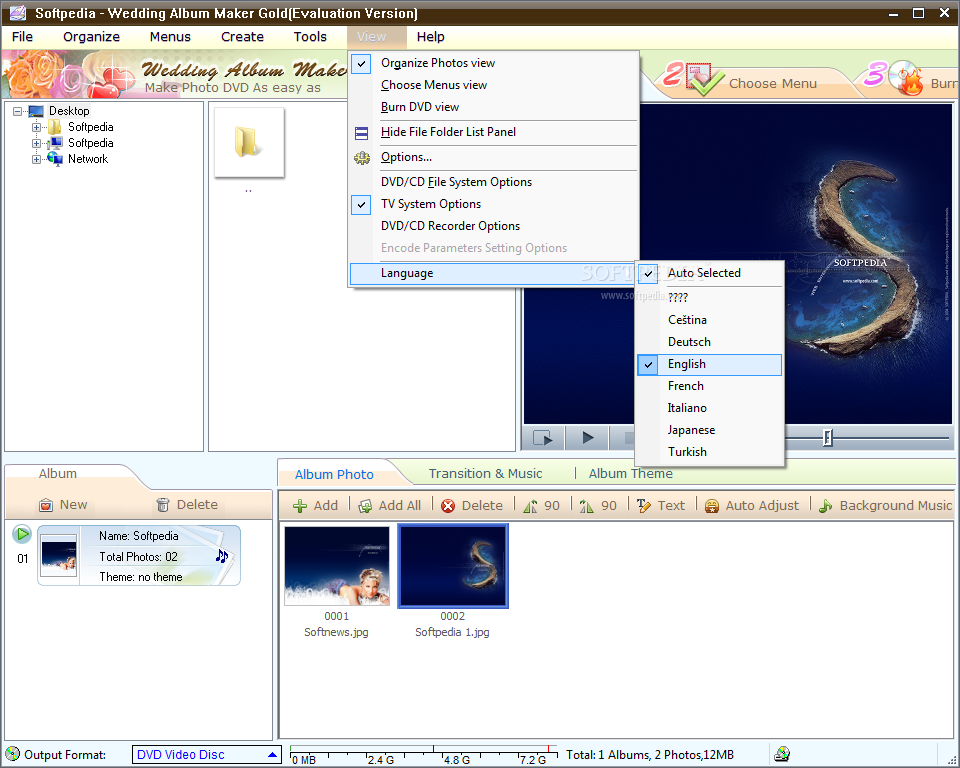Click the step 3 Burn disc icon
Screen dimensions: 960x768
pos(906,78)
